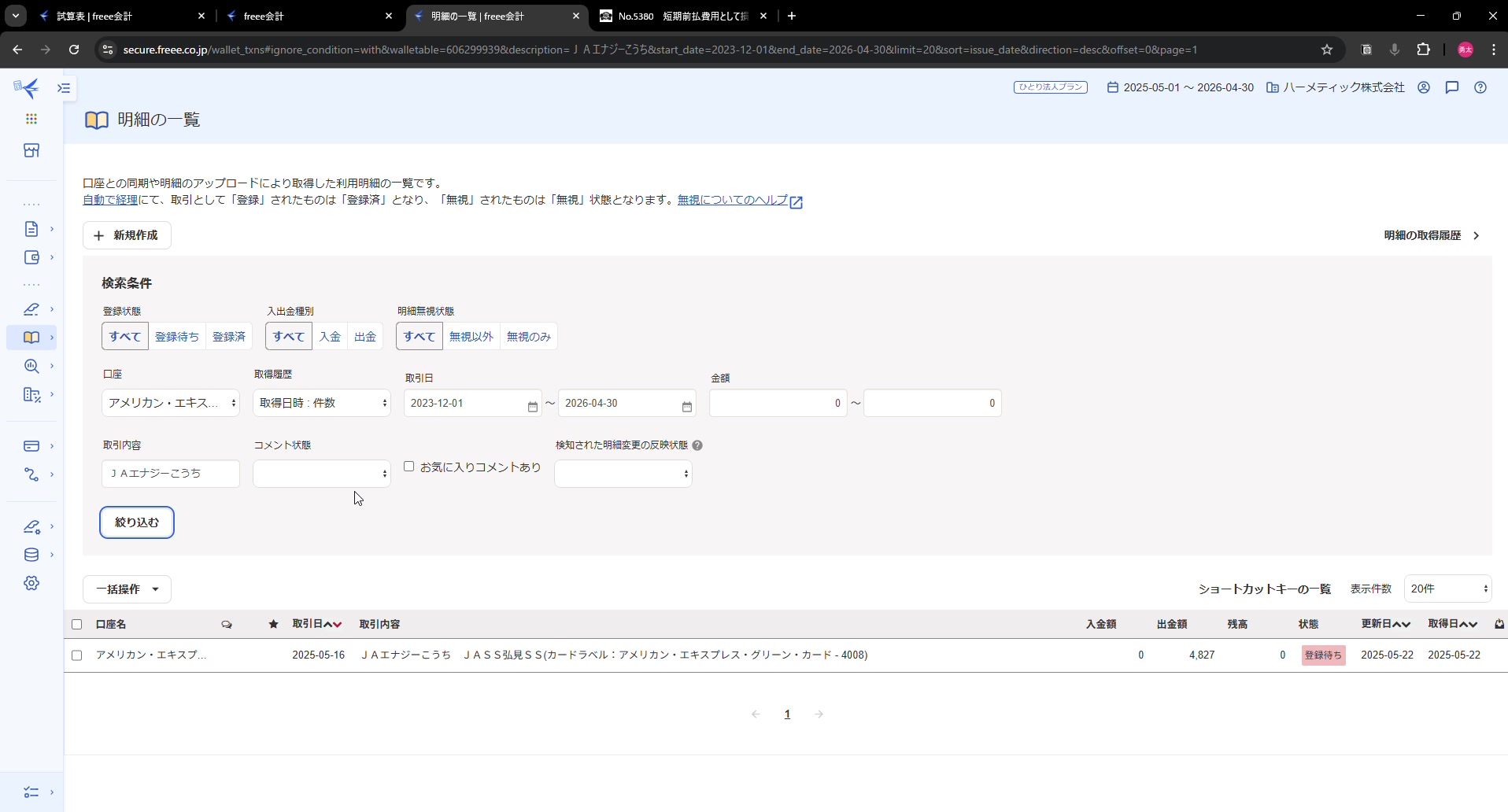
Task: Open the credit card icon in sidebar
Action: pyautogui.click(x=31, y=446)
